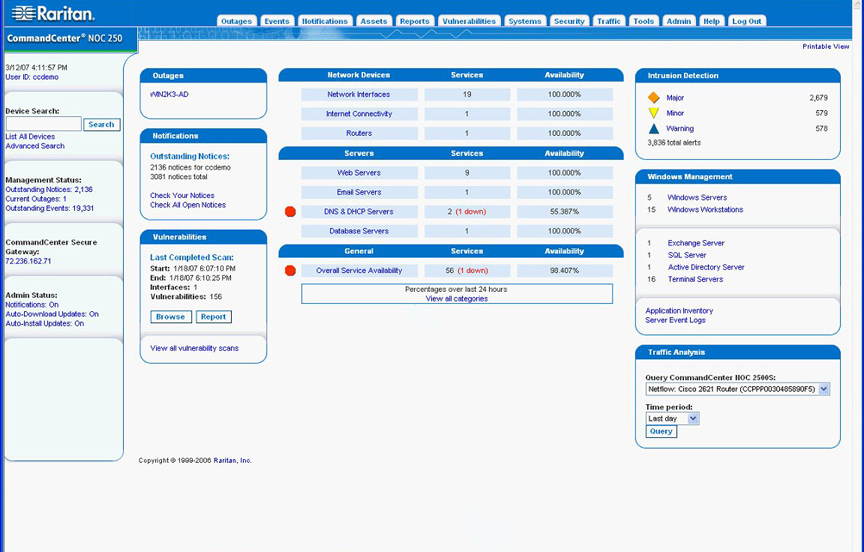864x552 pixels.
Task: Open the Advanced Search link
Action: pos(35,146)
